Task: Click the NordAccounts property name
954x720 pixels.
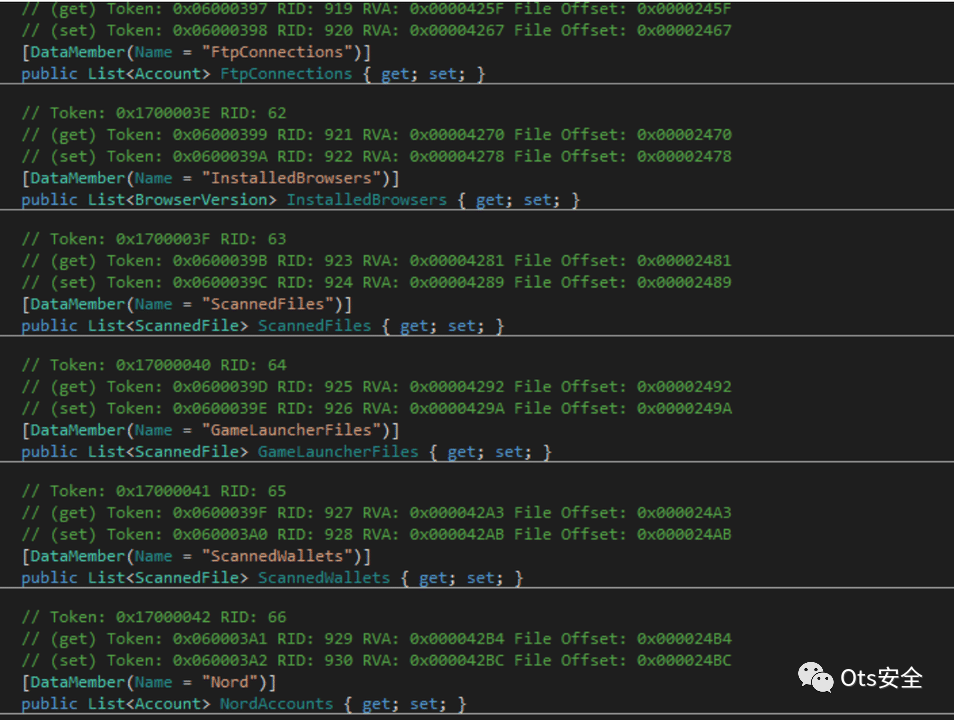Action: click(276, 704)
